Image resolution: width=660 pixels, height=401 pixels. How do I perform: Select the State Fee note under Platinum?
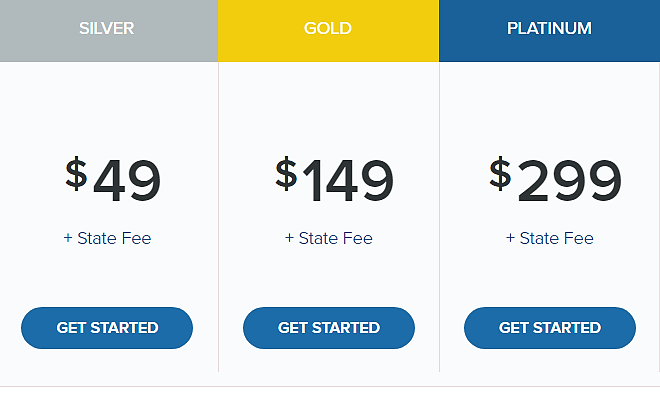coord(556,238)
